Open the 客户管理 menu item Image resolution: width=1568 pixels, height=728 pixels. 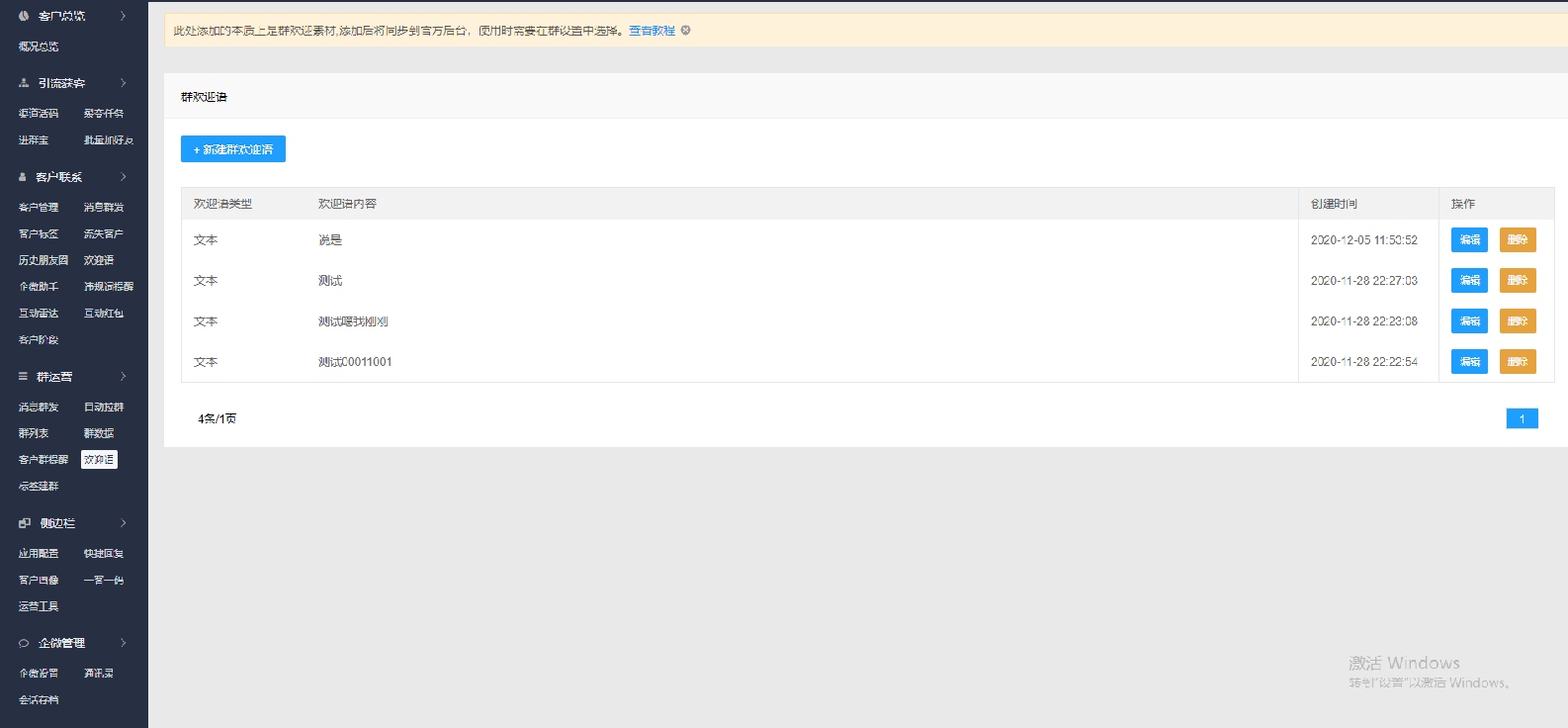[39, 208]
